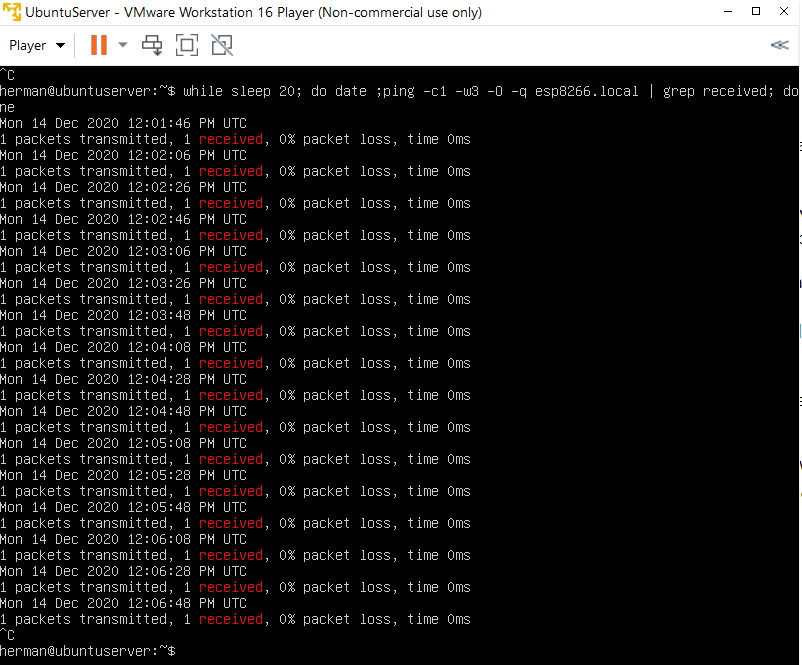Minimize the VMware Player window
Screen dimensions: 802x665
727,13
